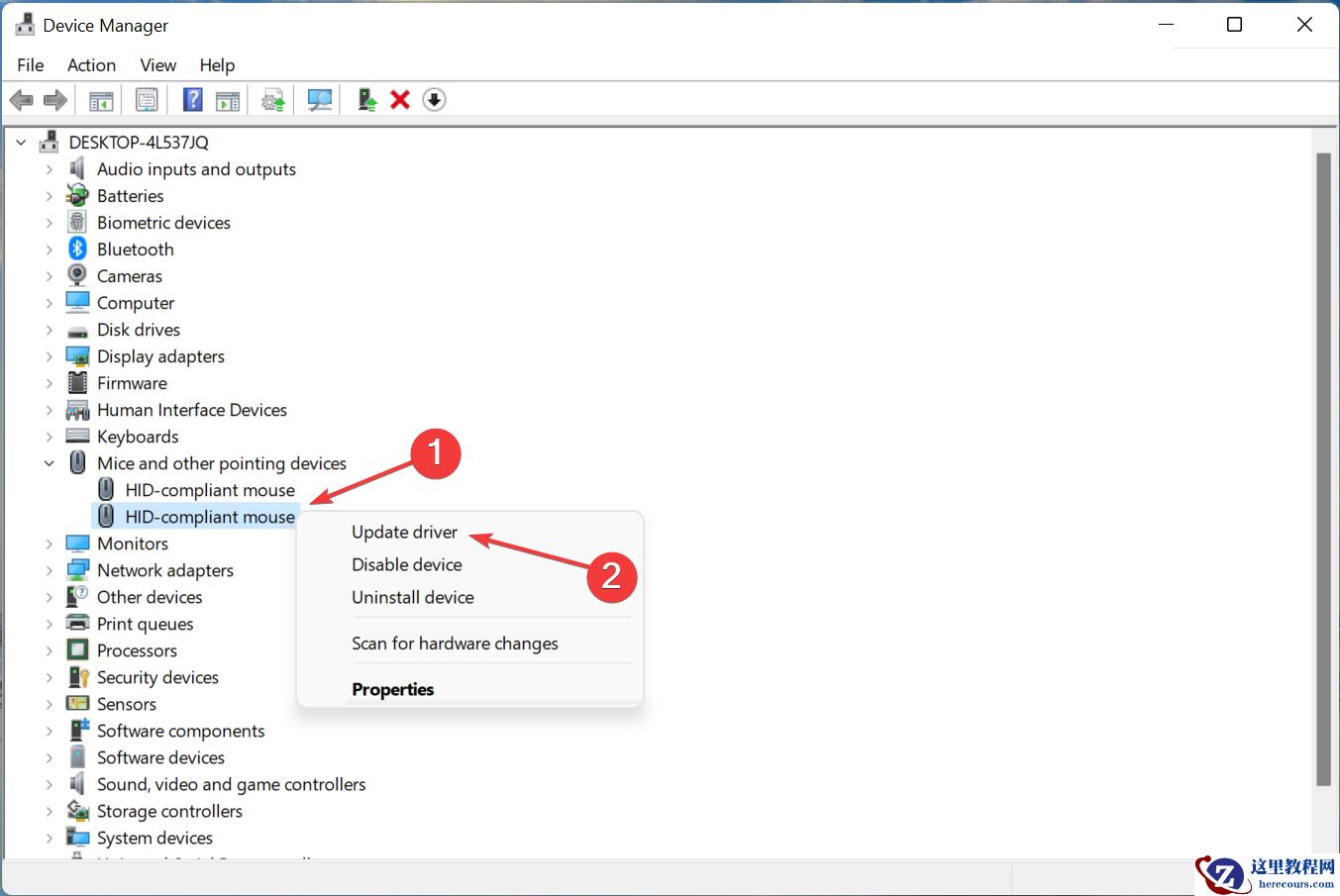The image size is (1340, 896).
Task: Click the Properties toolbar icon
Action: (147, 100)
